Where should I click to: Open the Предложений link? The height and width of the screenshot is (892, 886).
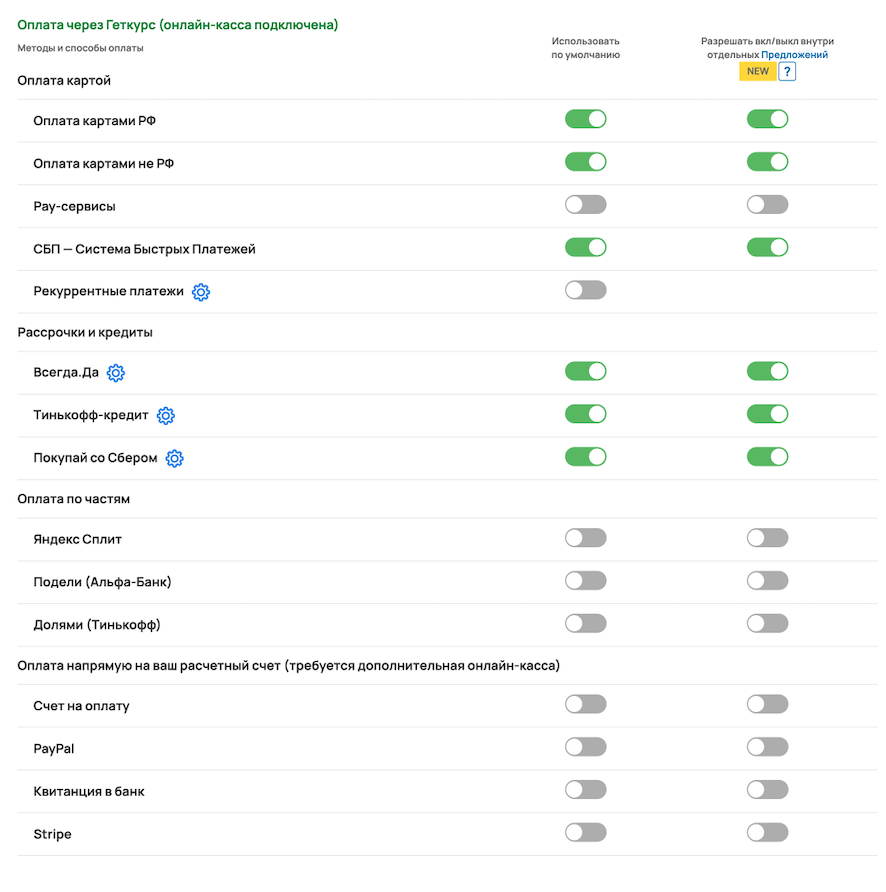point(794,55)
